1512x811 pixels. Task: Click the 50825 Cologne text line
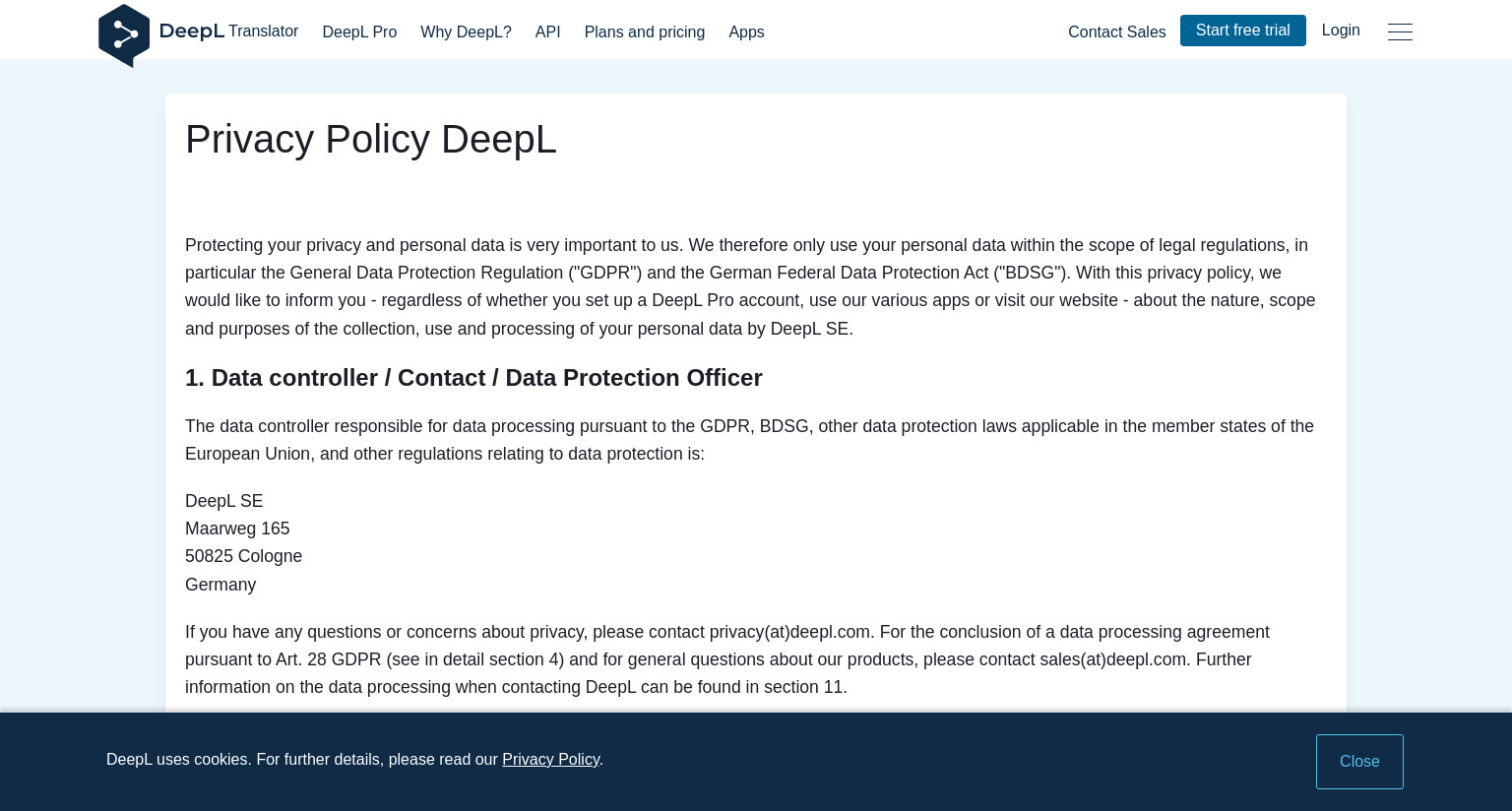coord(243,556)
